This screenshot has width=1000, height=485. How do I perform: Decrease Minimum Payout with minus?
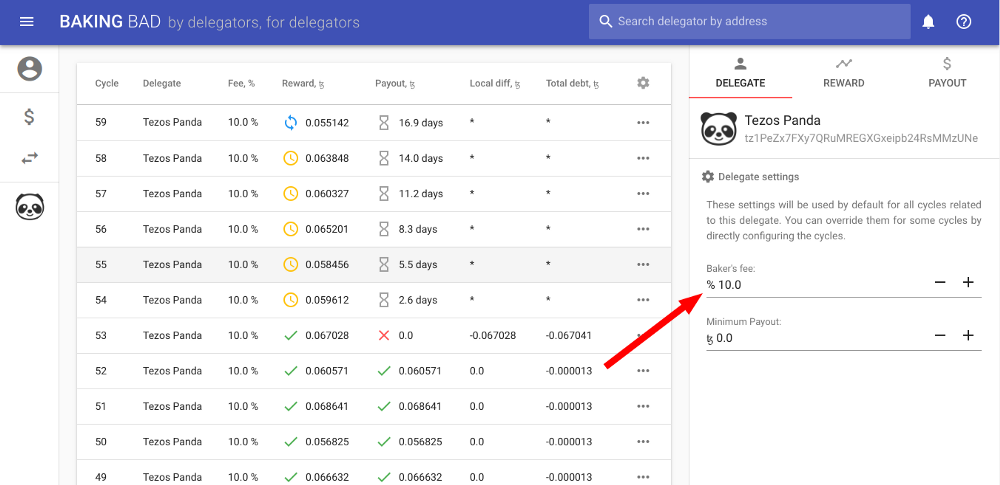940,336
